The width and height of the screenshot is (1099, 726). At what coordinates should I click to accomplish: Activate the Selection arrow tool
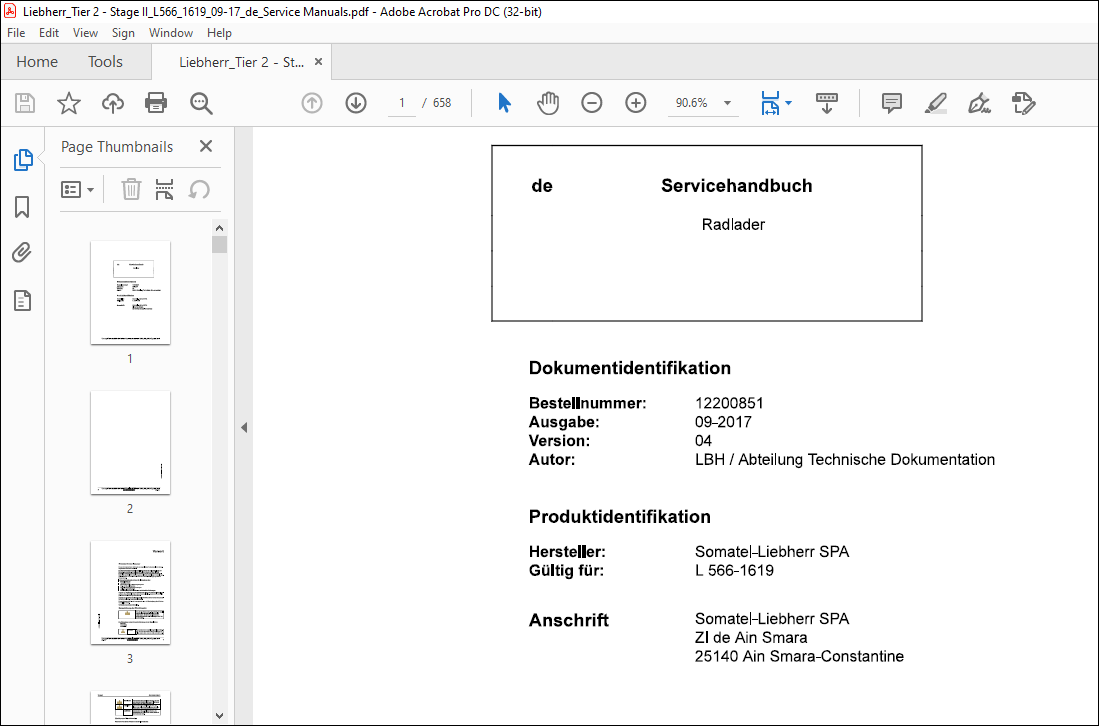504,103
